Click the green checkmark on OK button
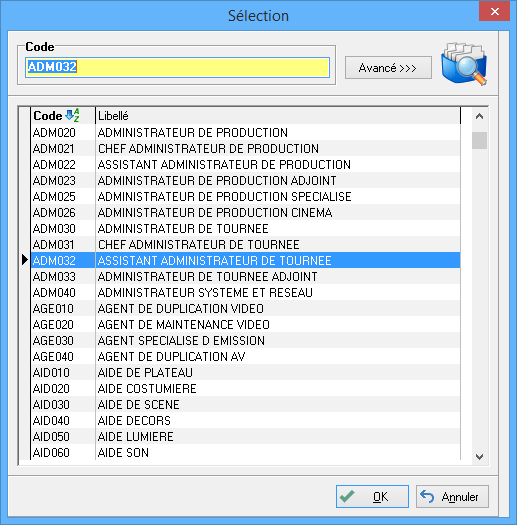 pos(347,496)
